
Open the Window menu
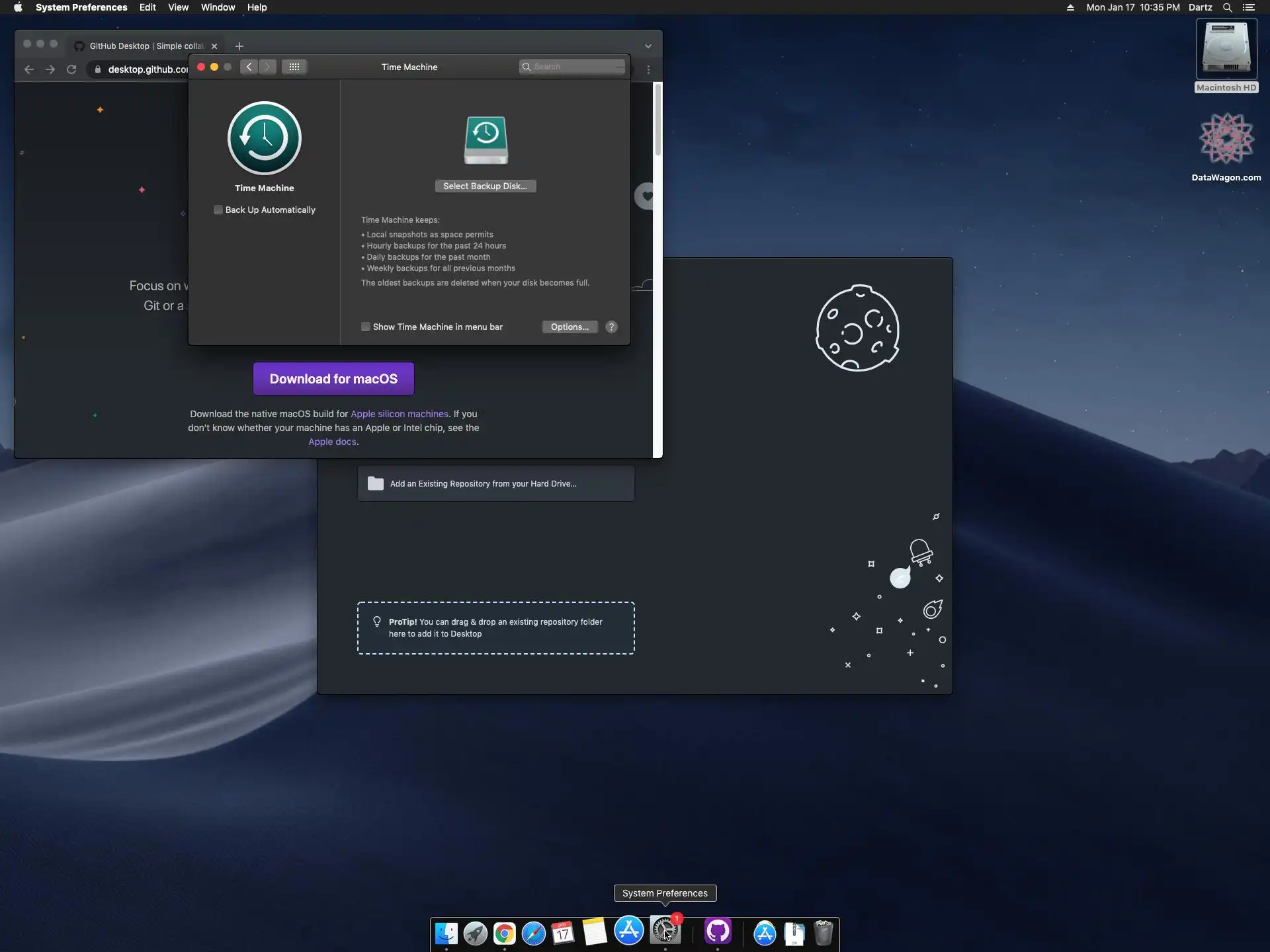218,7
